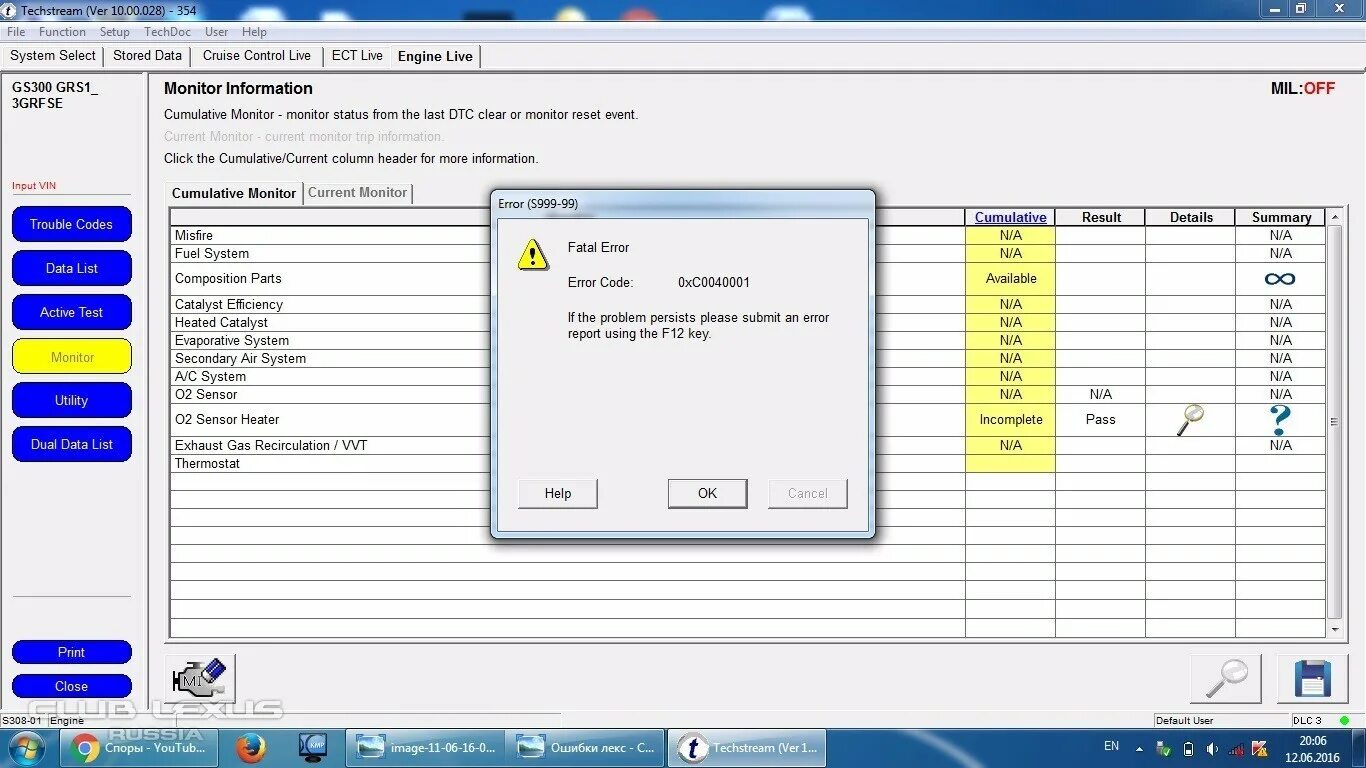Viewport: 1366px width, 768px height.
Task: Click the floppy disk save icon
Action: pyautogui.click(x=1311, y=679)
